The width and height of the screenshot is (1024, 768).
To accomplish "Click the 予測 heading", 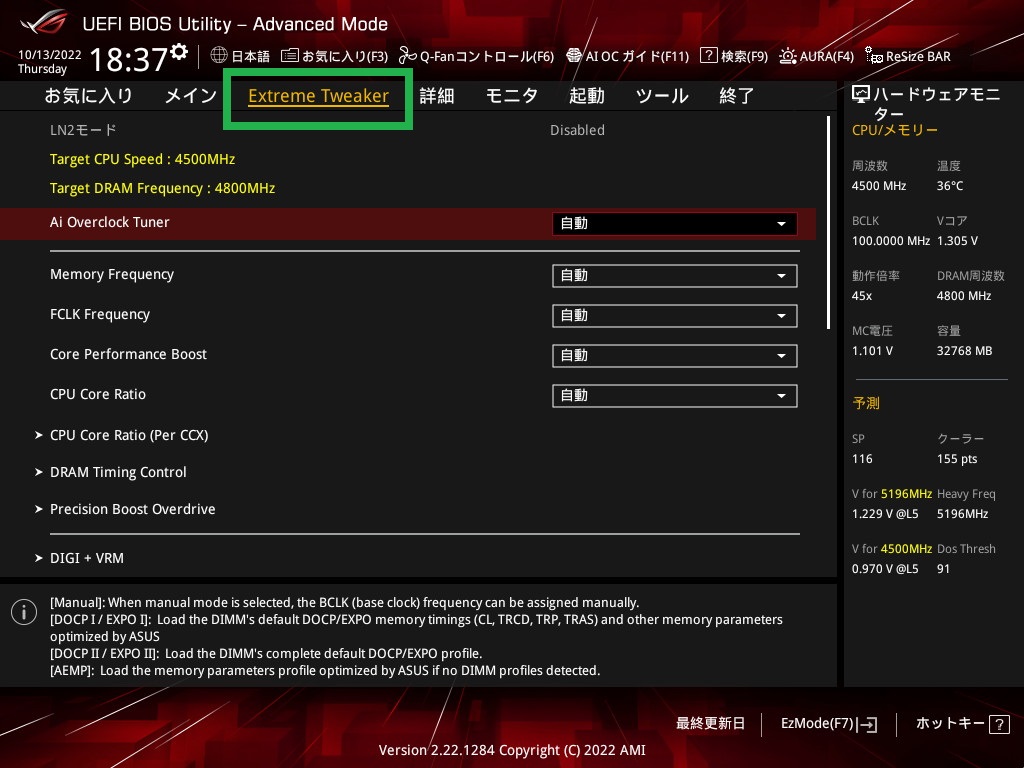I will pyautogui.click(x=866, y=403).
